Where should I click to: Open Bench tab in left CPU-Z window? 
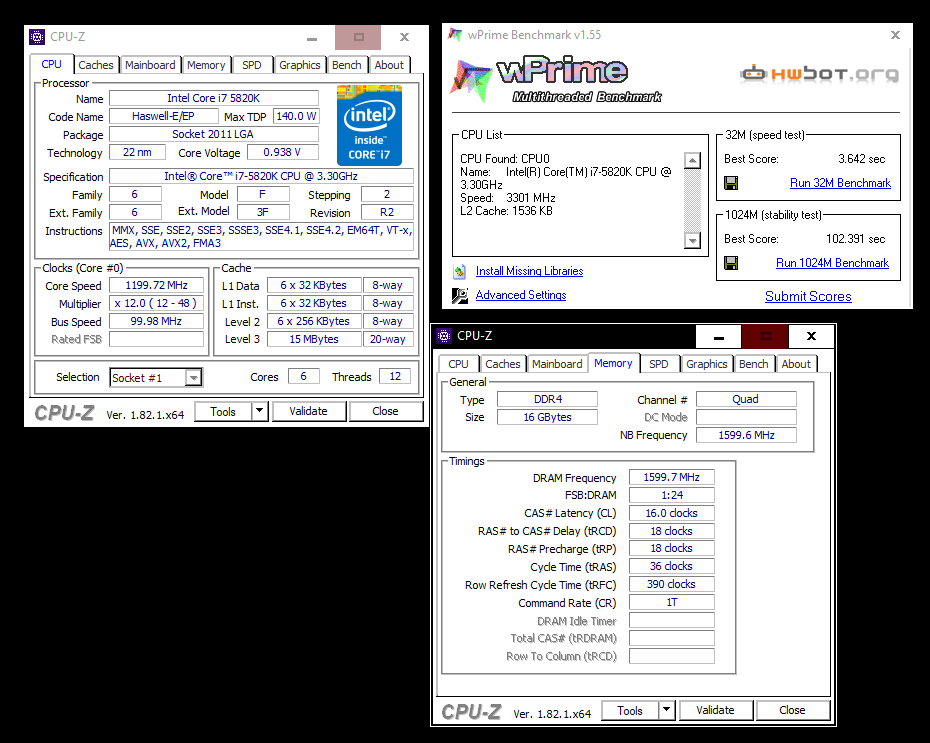[346, 65]
